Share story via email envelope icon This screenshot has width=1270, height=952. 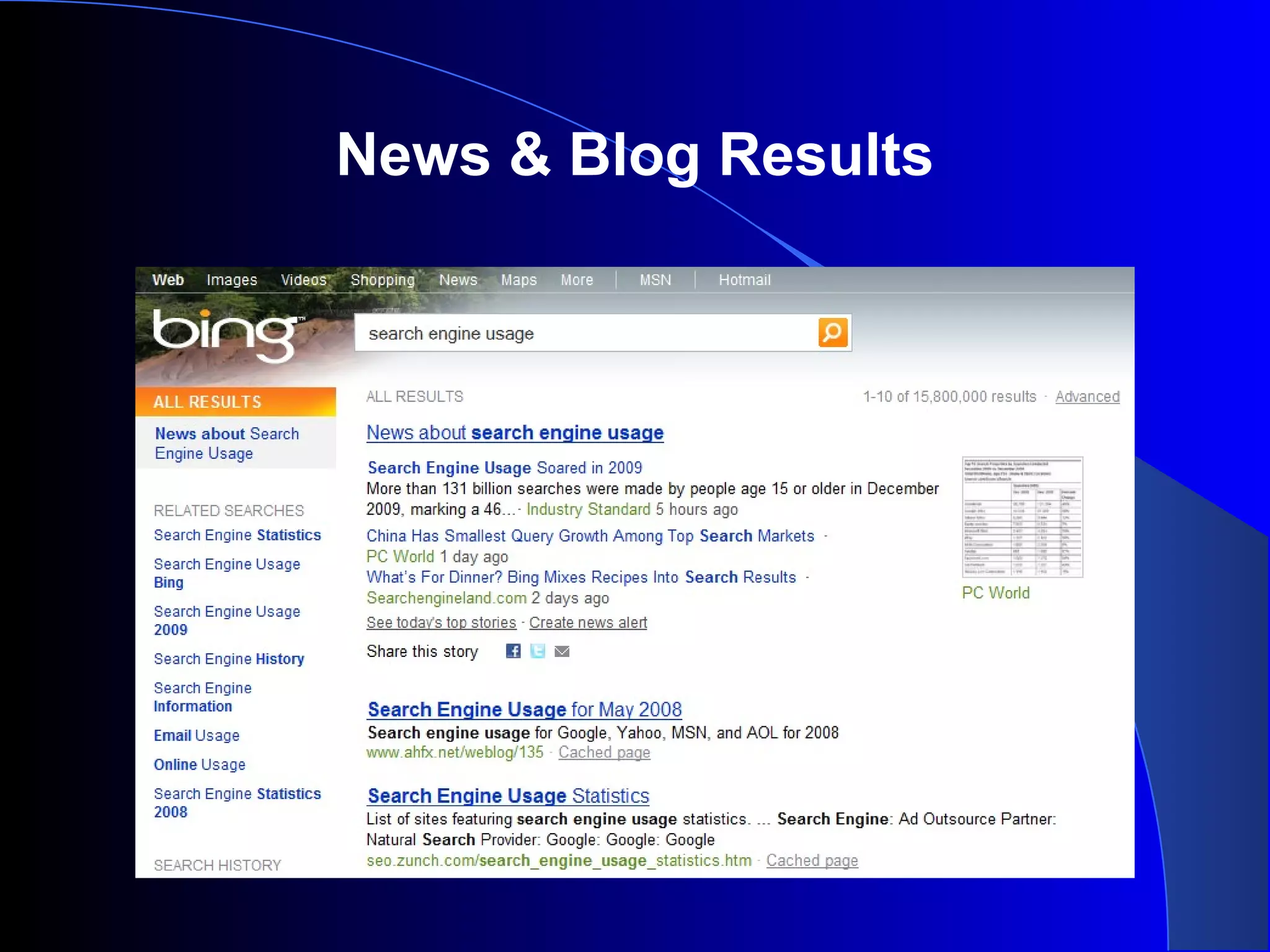[562, 651]
